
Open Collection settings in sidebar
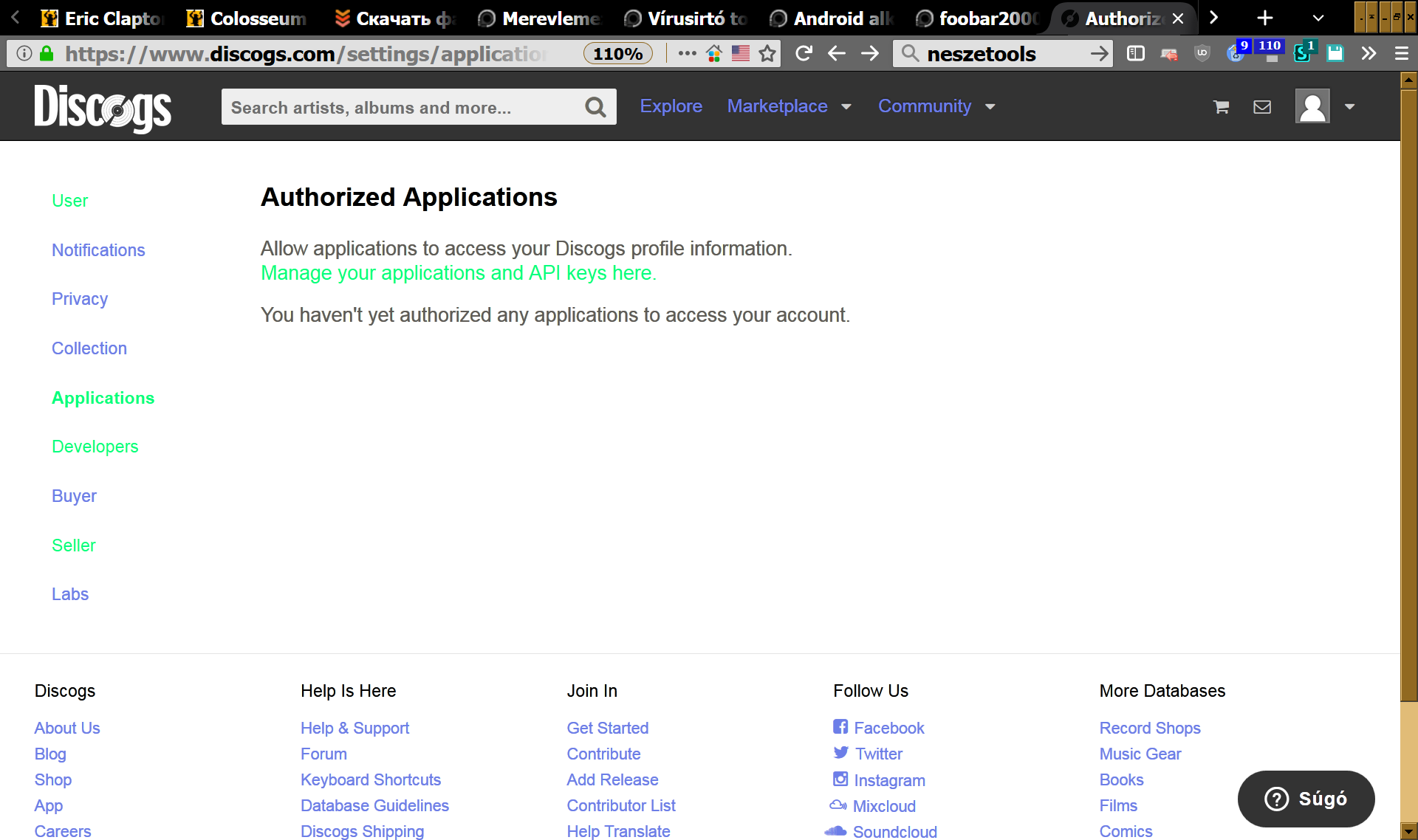coord(89,348)
